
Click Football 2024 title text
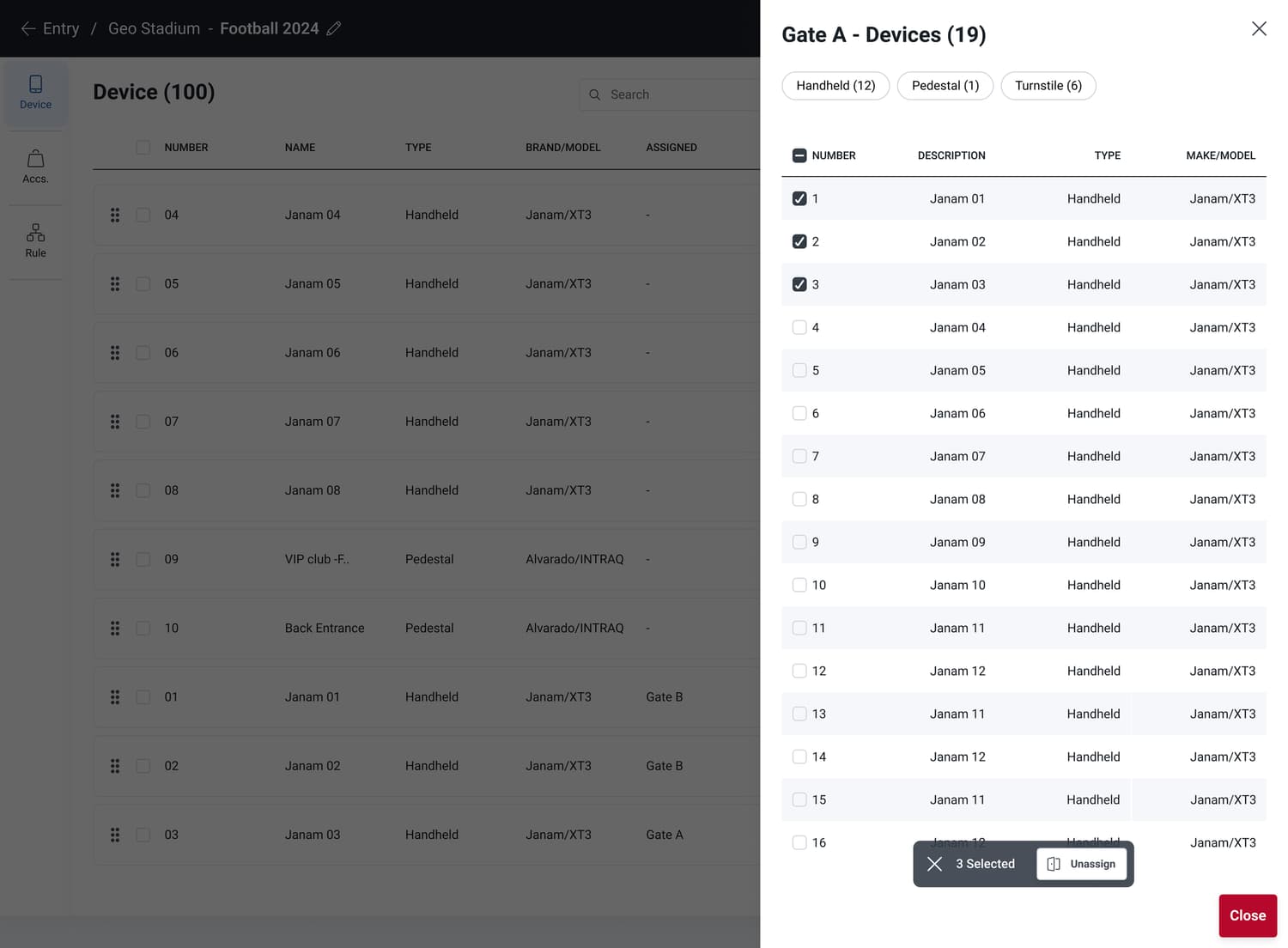pos(270,28)
